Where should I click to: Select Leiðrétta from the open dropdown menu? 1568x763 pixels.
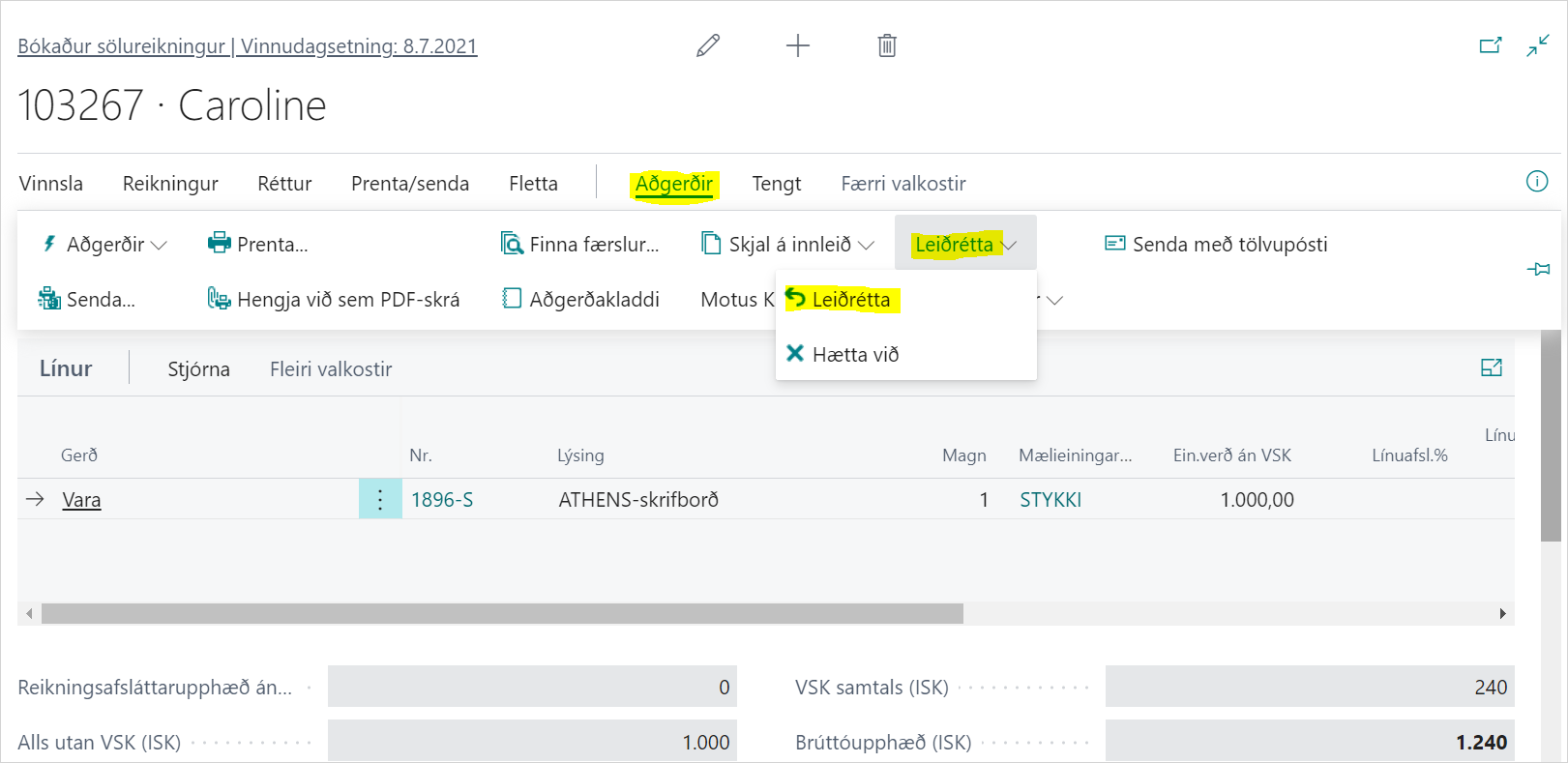point(850,300)
